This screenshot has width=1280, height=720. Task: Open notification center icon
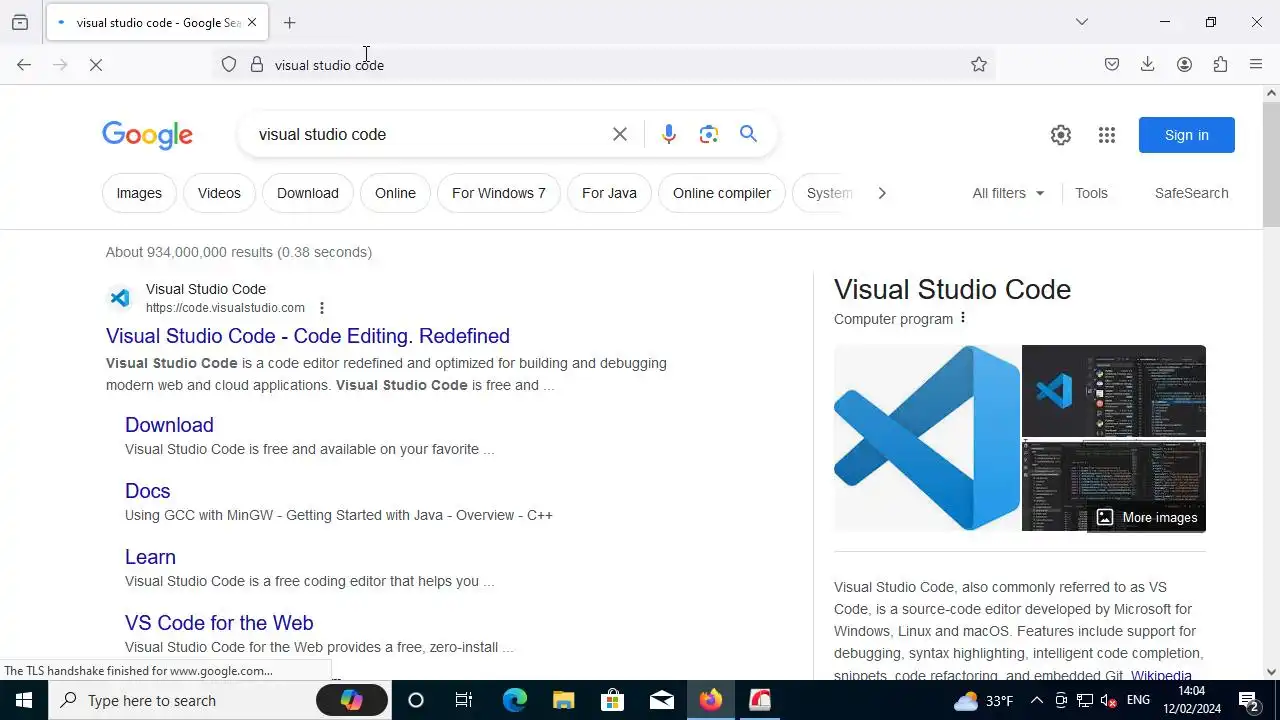[1249, 700]
